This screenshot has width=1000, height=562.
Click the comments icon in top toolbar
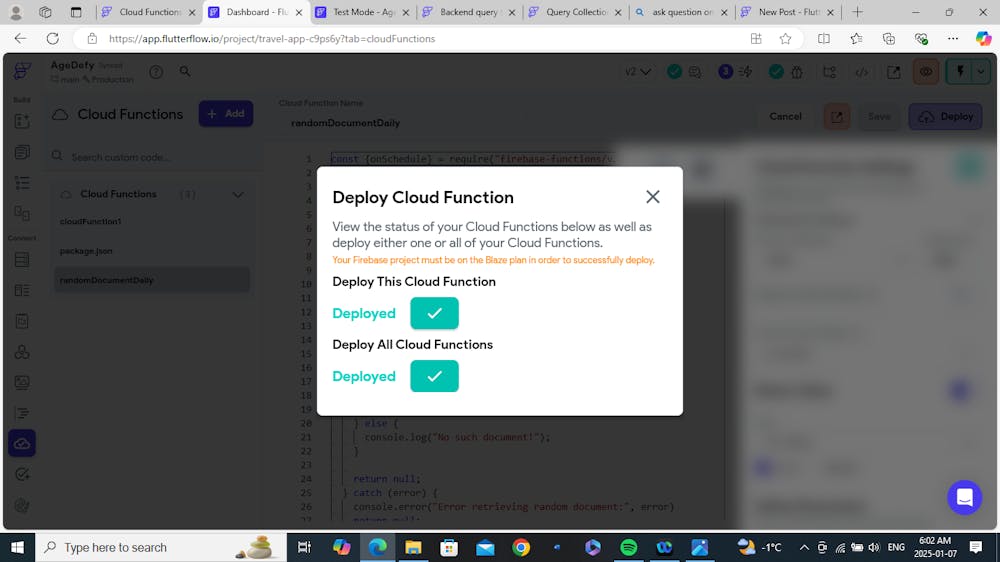[x=695, y=72]
